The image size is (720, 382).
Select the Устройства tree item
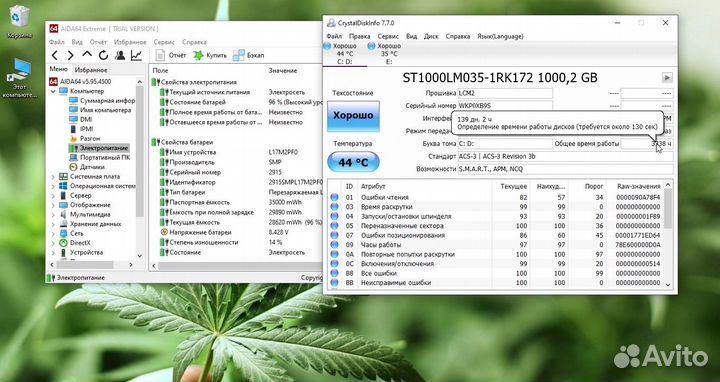coord(81,253)
